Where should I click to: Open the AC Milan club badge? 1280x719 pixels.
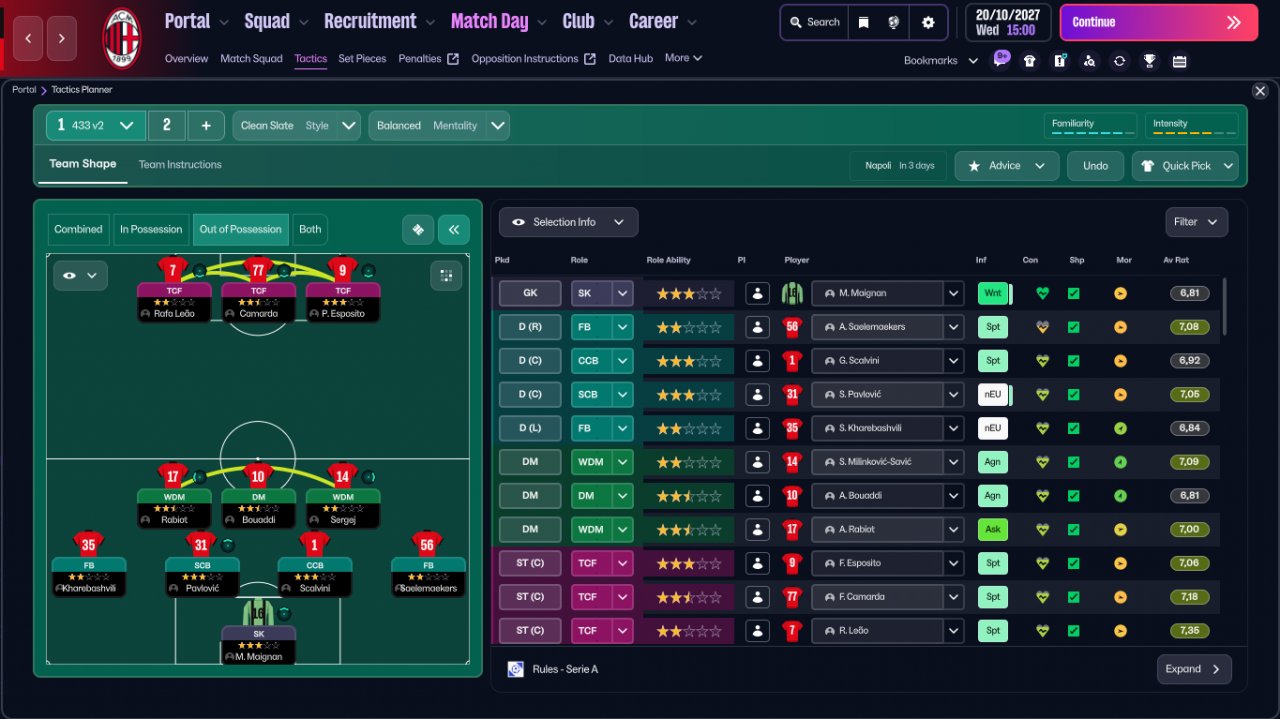tap(122, 38)
